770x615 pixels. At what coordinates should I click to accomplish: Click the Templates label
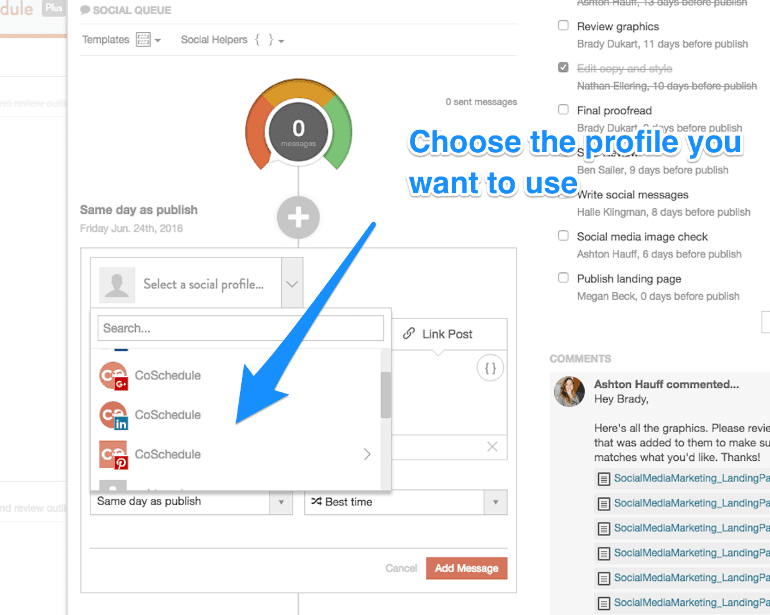coord(106,40)
